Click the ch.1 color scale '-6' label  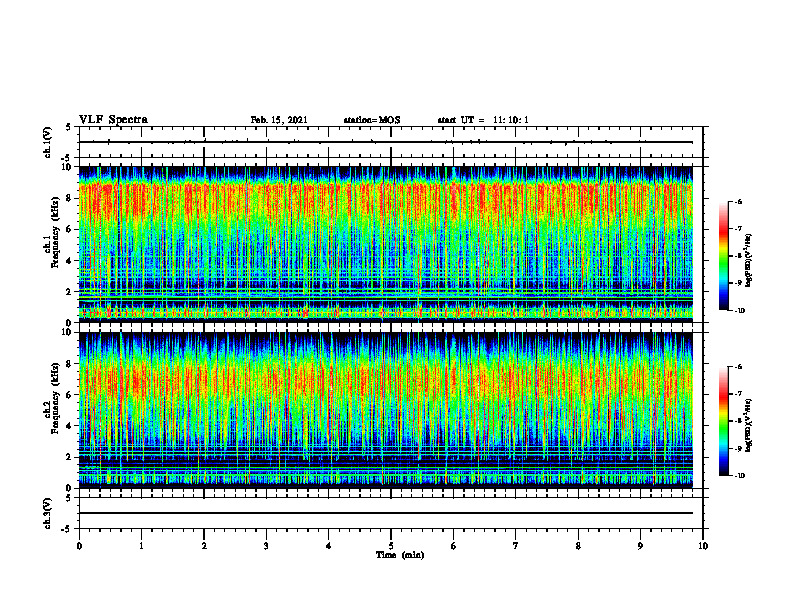click(x=738, y=202)
